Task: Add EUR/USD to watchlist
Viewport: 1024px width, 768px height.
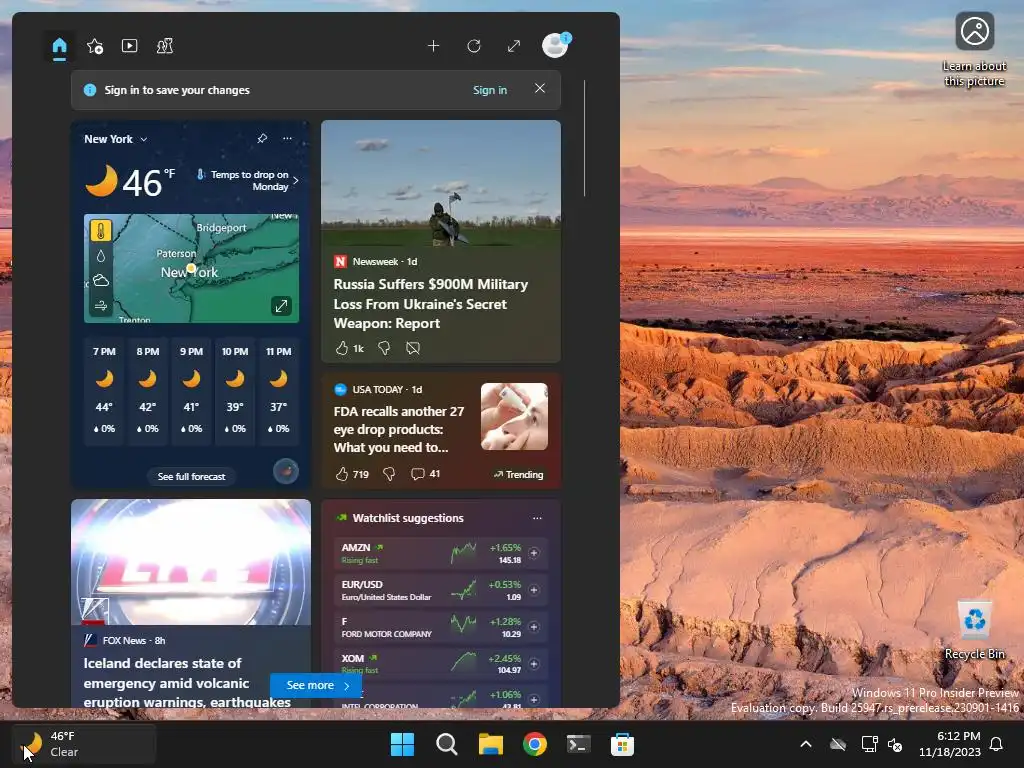Action: (534, 590)
